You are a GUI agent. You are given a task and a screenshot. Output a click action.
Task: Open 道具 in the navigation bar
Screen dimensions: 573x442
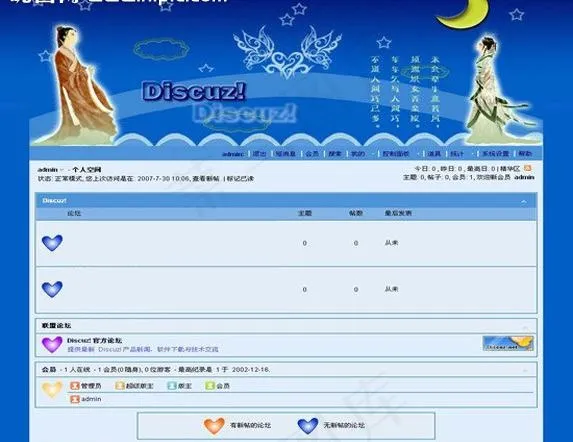434,154
